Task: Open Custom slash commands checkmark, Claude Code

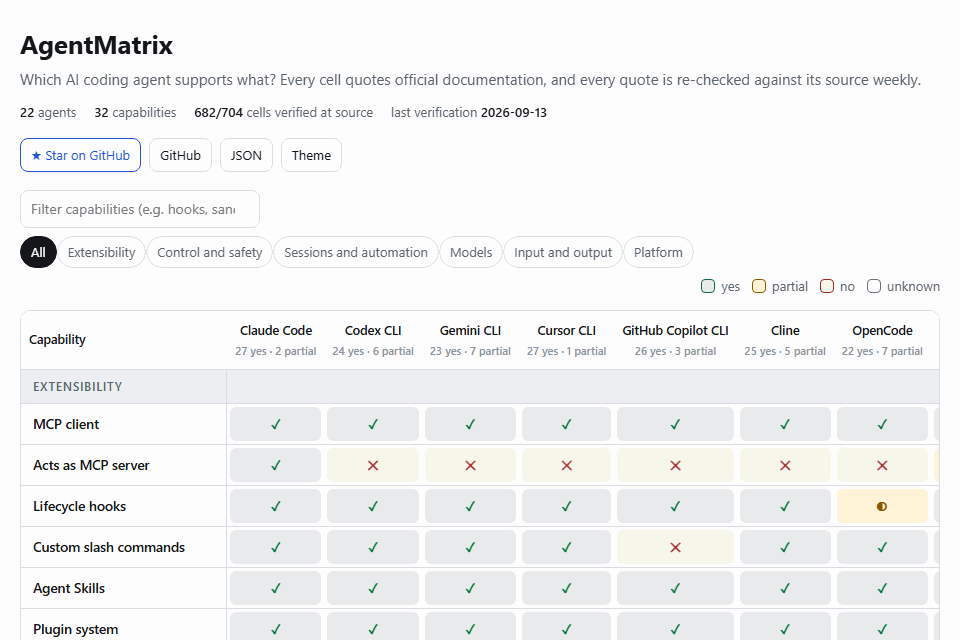Action: [x=276, y=547]
